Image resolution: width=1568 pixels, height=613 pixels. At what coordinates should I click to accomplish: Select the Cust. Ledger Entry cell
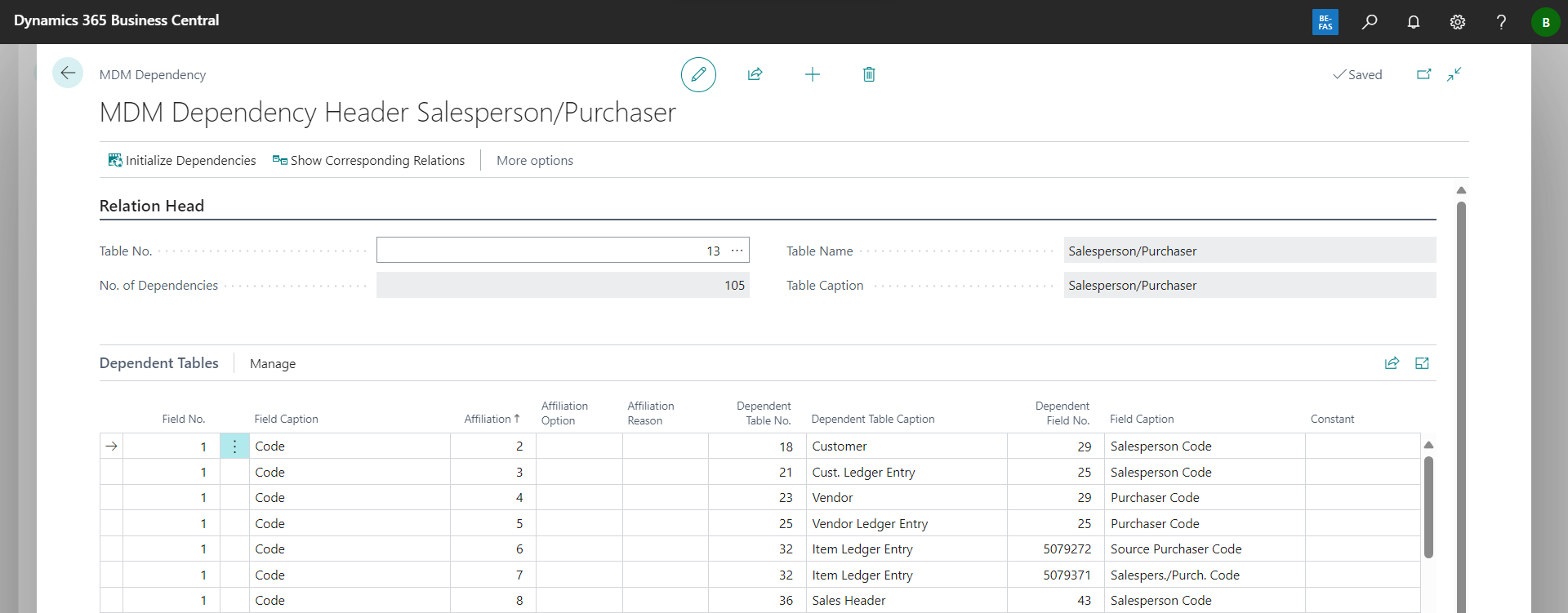906,472
